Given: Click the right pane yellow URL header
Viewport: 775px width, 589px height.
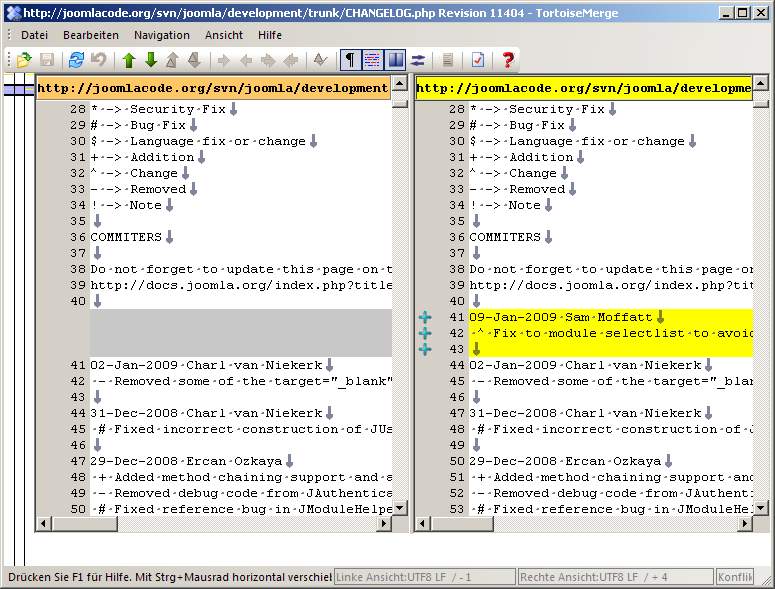Looking at the screenshot, I should [584, 88].
